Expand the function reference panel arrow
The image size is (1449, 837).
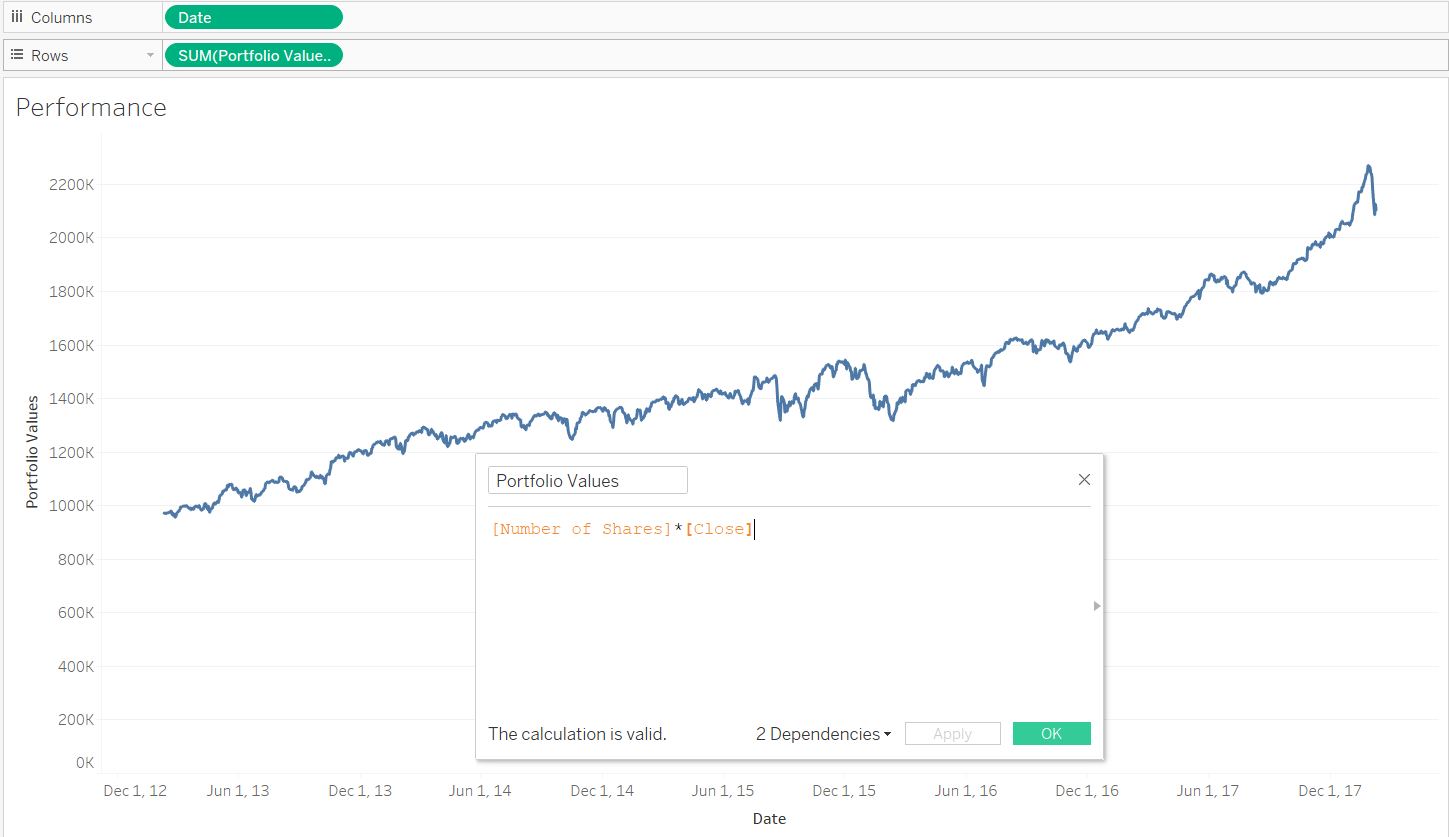[1097, 606]
